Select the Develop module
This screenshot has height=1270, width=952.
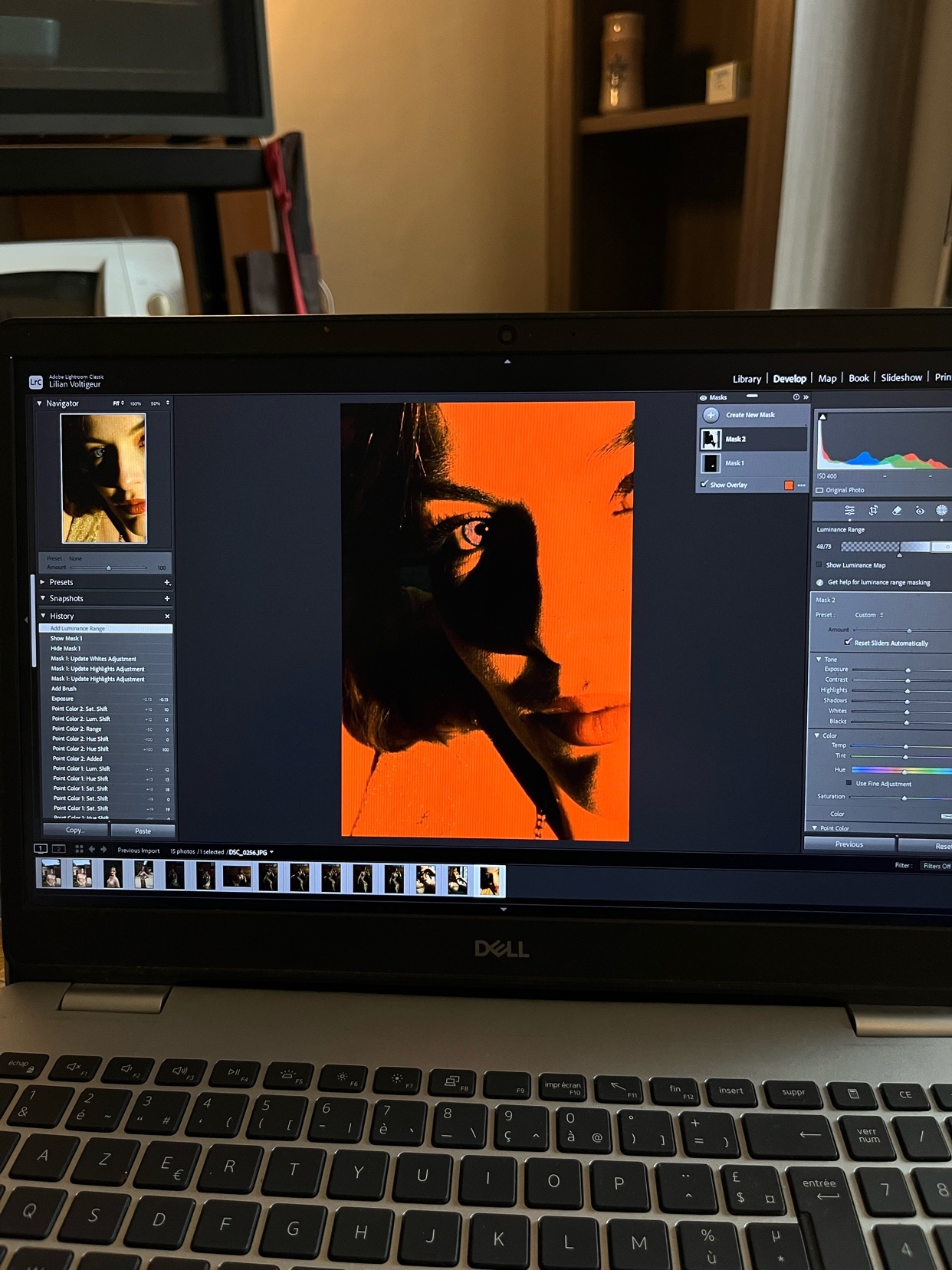790,379
